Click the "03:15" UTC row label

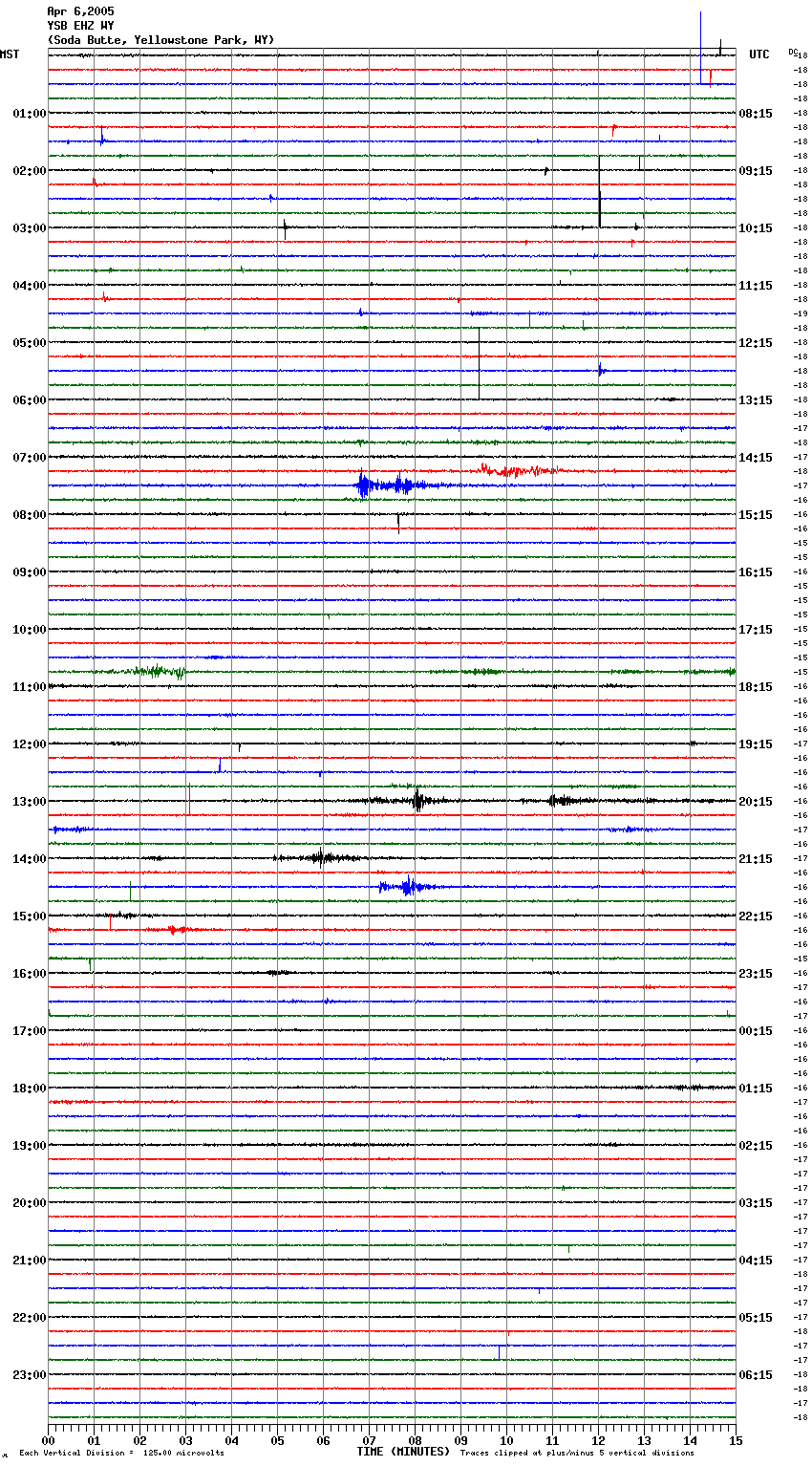756,1203
